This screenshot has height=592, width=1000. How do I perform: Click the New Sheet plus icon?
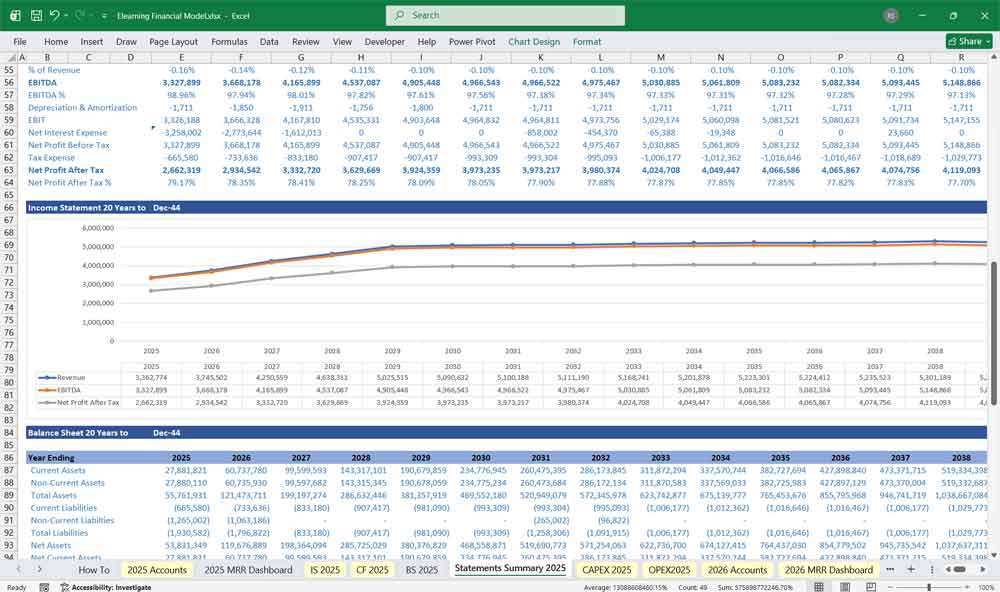pyautogui.click(x=911, y=568)
